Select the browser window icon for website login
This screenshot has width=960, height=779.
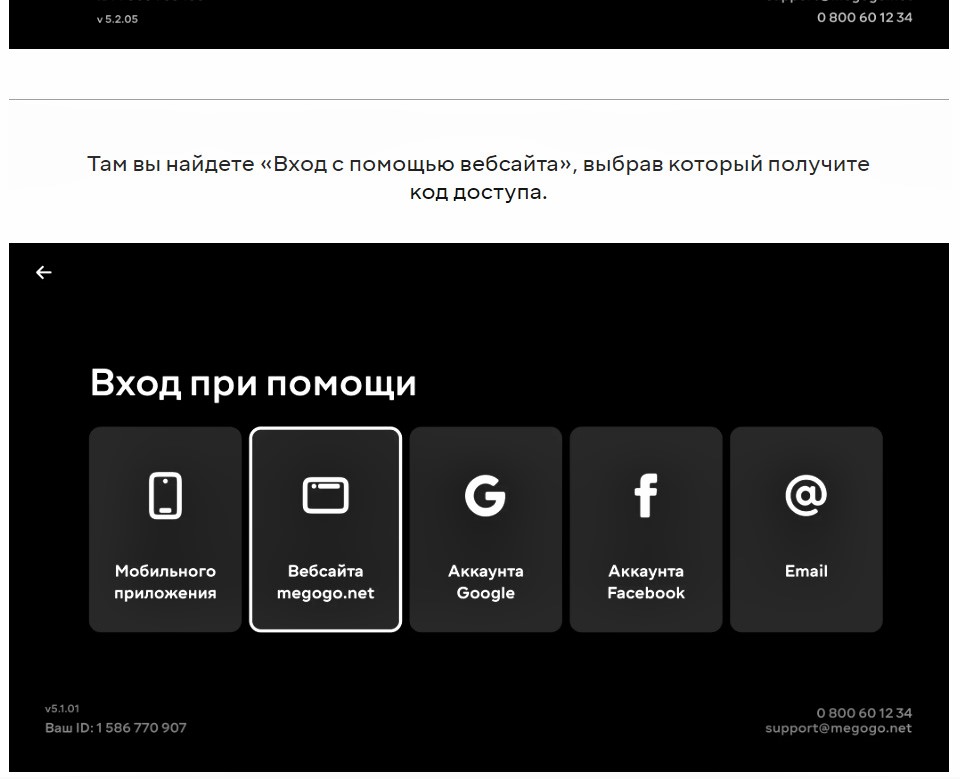click(326, 495)
